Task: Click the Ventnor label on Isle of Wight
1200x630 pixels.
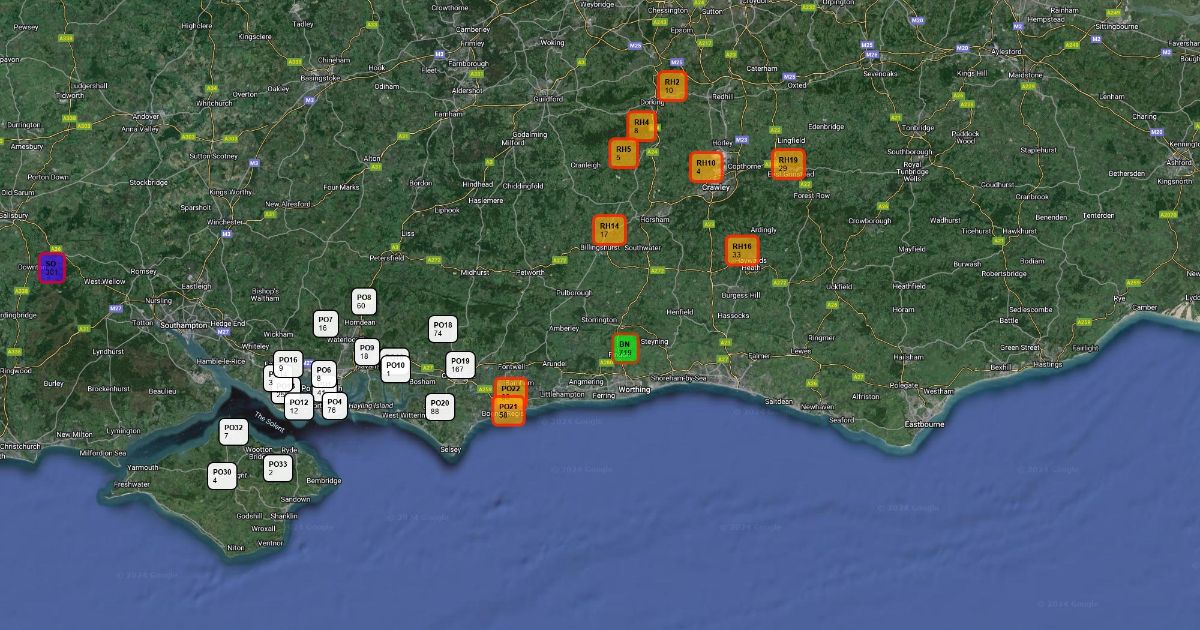Action: [270, 543]
